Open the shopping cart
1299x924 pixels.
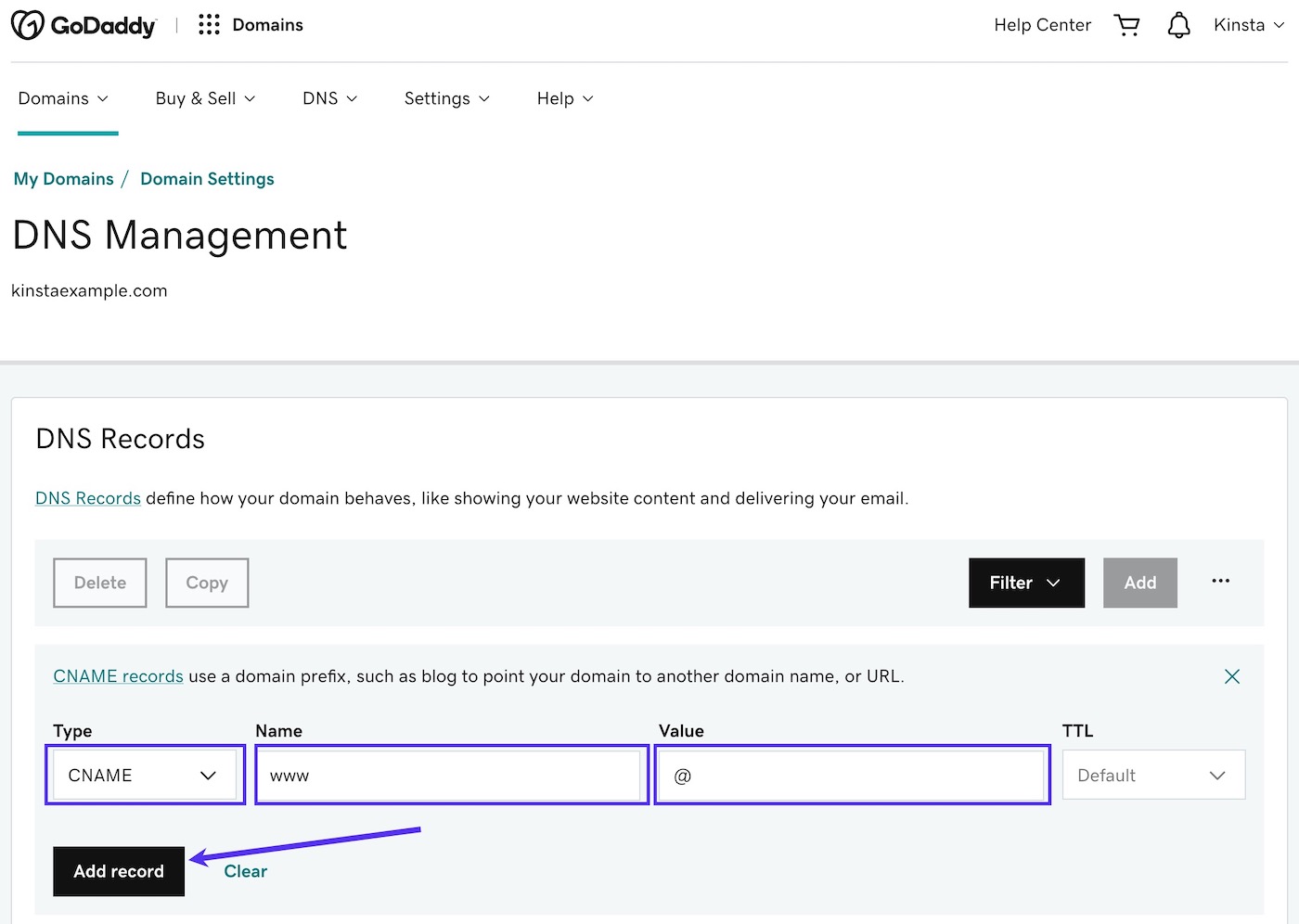1126,25
